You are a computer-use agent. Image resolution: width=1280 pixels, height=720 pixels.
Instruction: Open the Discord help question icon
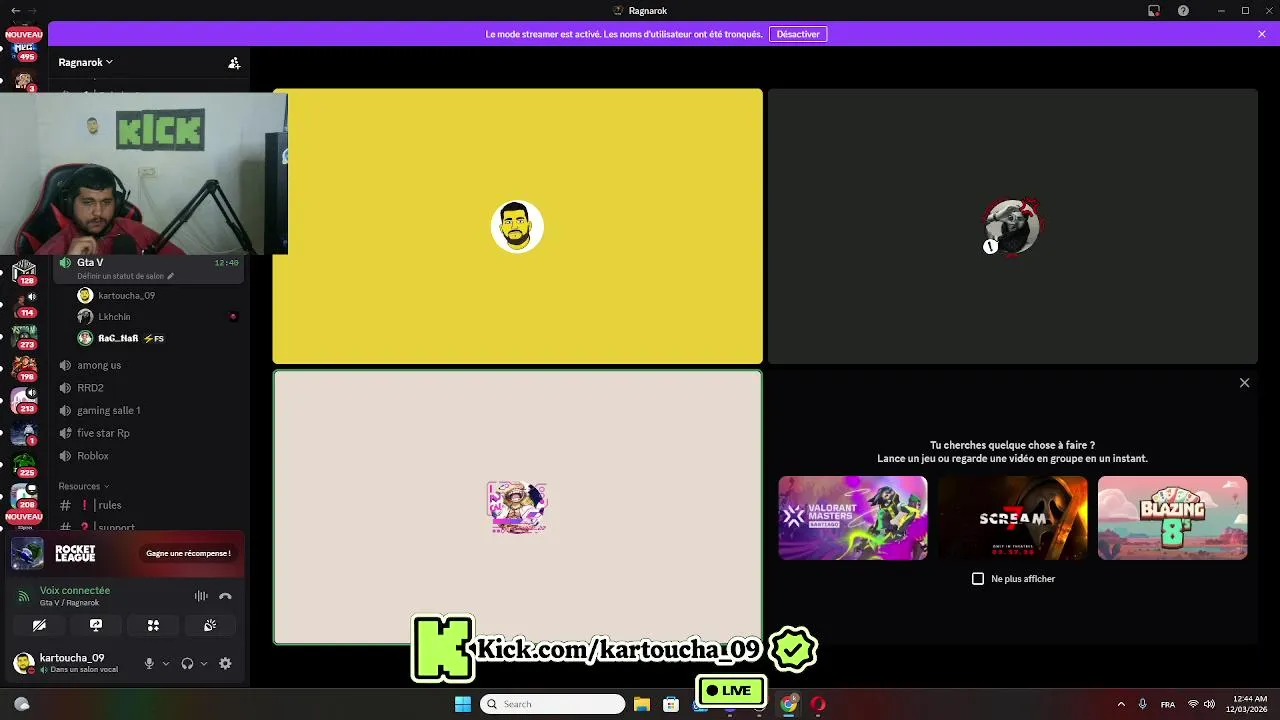coord(1183,11)
